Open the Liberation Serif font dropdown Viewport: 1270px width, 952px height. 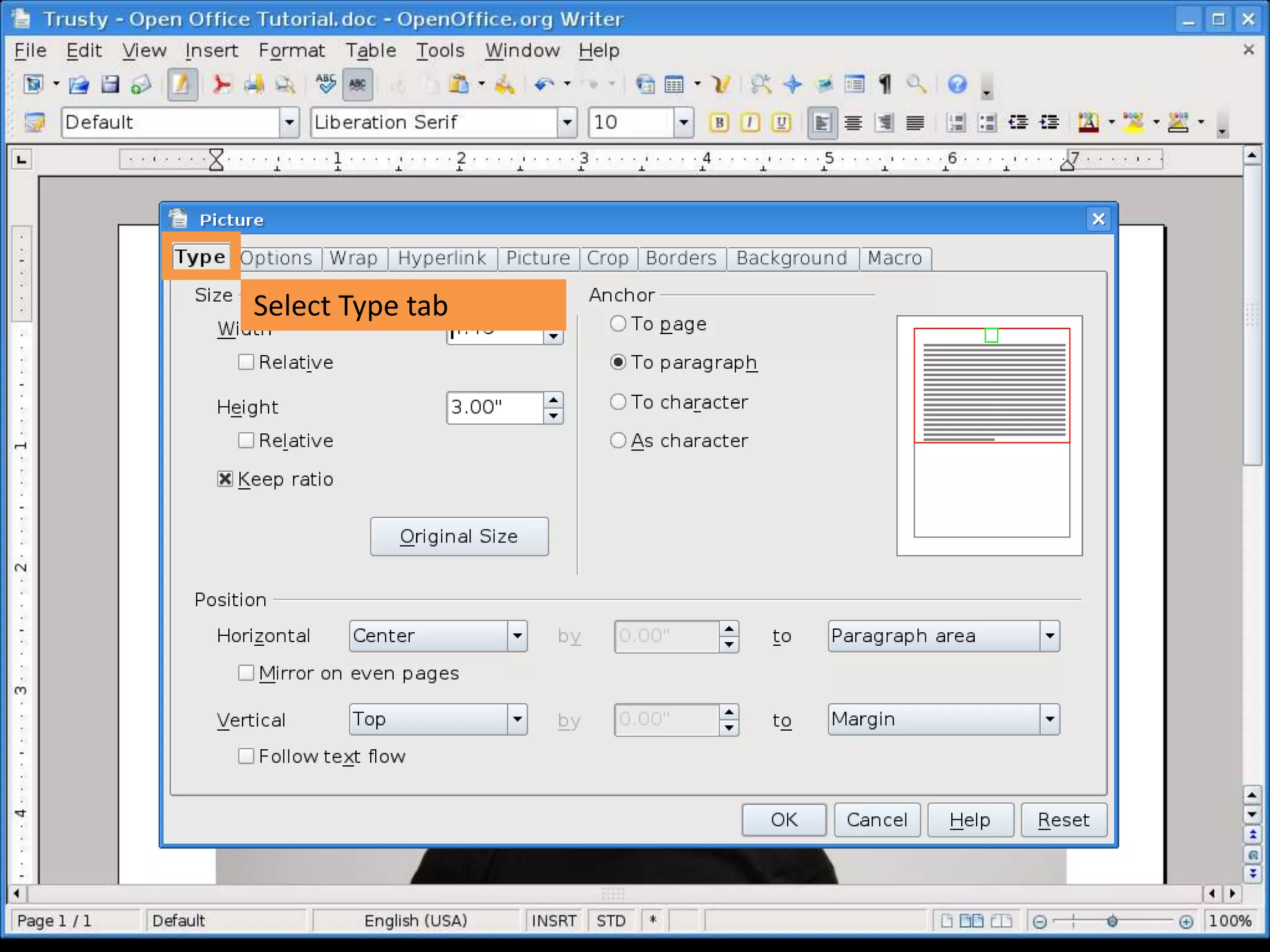point(567,123)
